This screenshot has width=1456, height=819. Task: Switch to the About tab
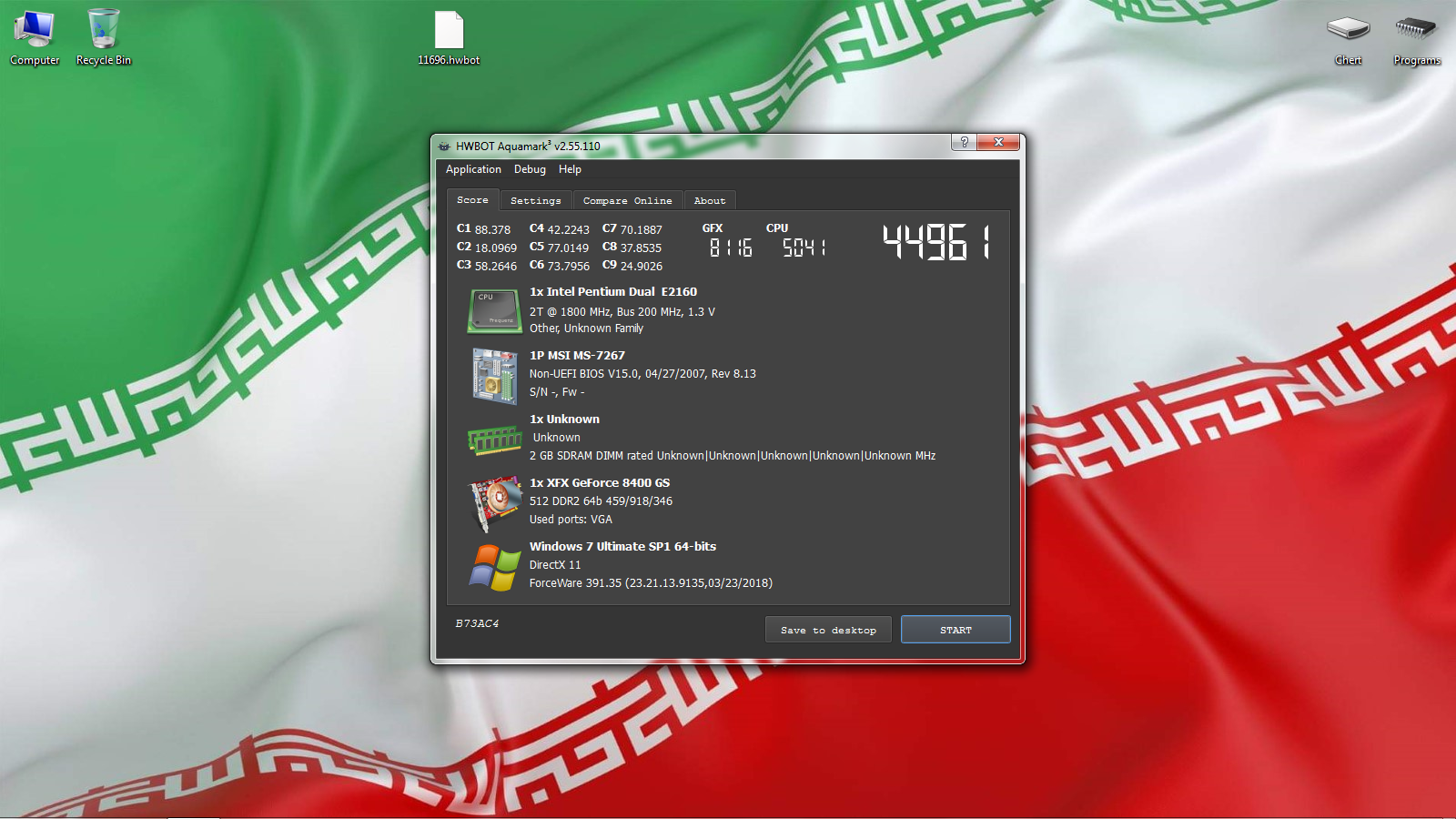(x=710, y=200)
